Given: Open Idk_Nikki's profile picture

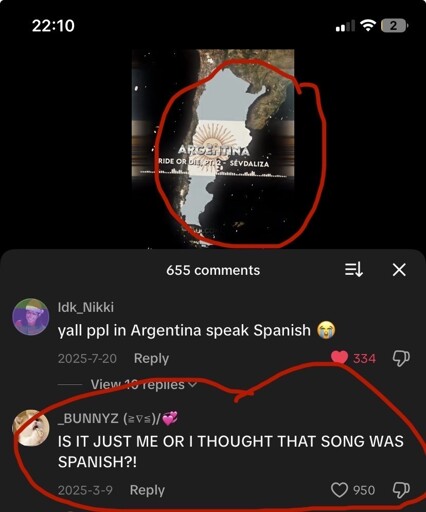Looking at the screenshot, I should (x=31, y=316).
